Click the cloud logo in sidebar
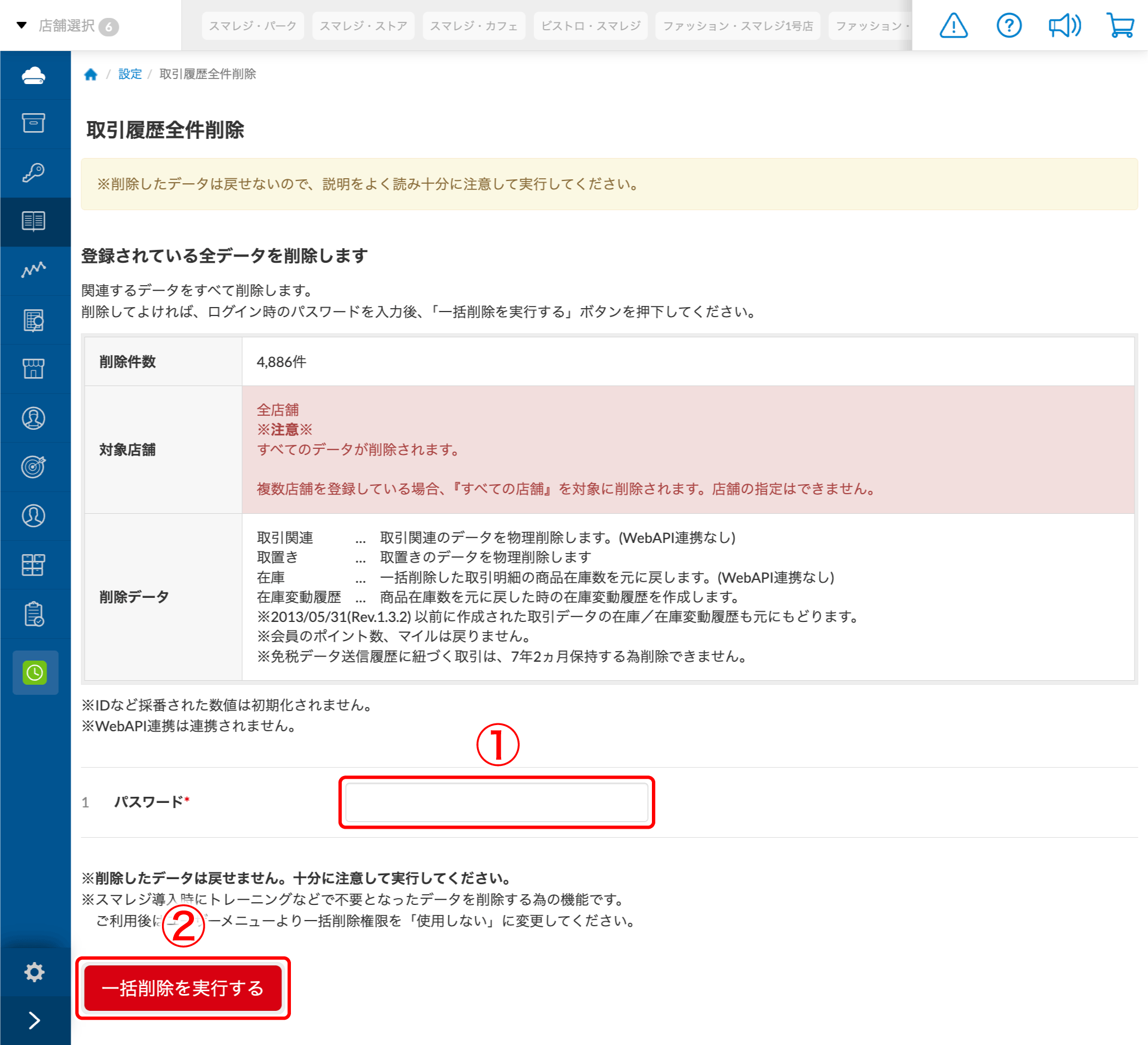 tap(34, 75)
